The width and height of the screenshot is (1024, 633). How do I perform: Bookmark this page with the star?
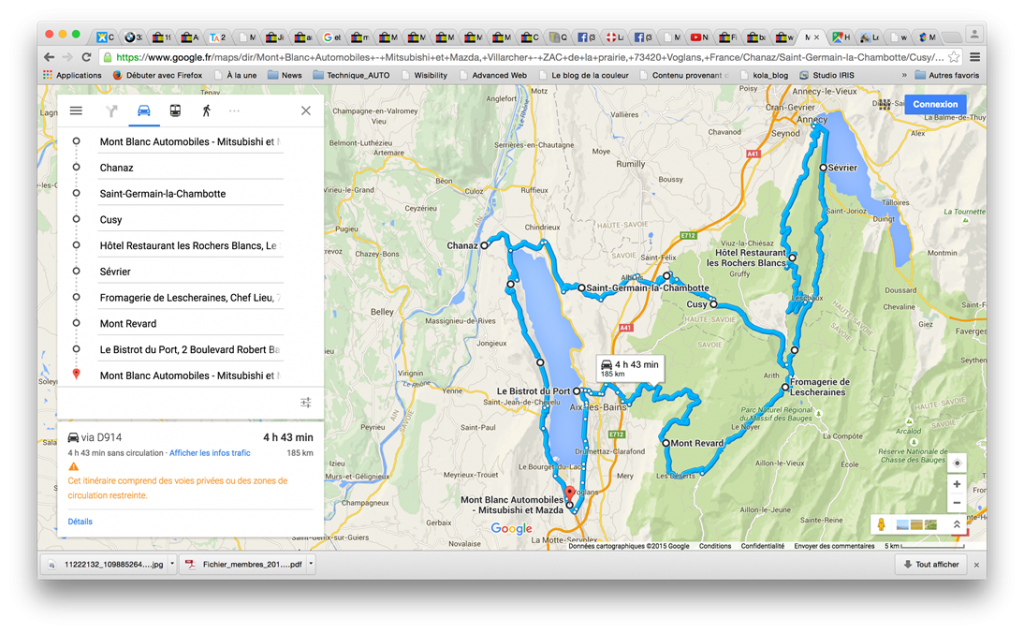955,57
